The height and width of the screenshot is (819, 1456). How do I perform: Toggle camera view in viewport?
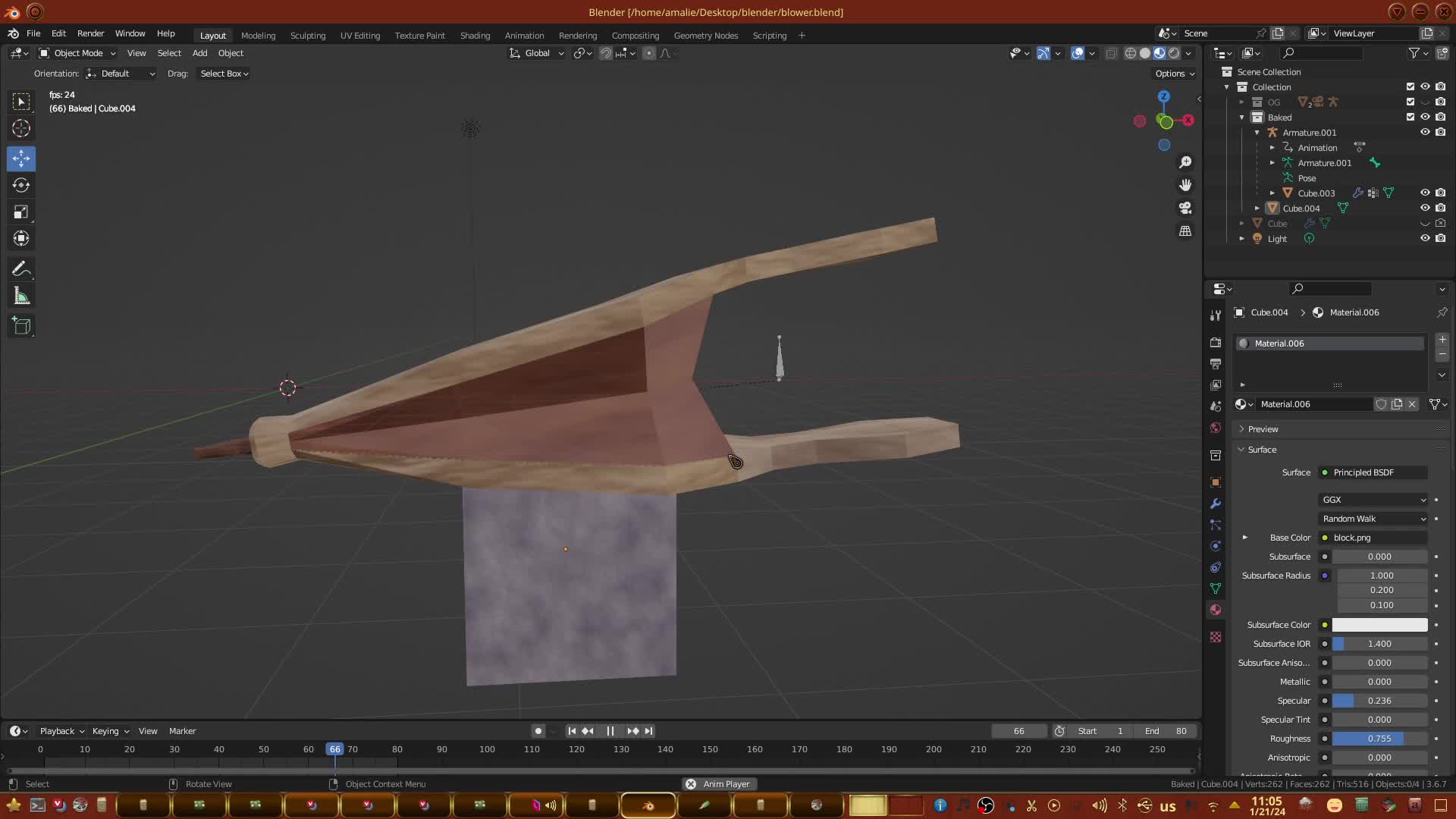[1185, 208]
